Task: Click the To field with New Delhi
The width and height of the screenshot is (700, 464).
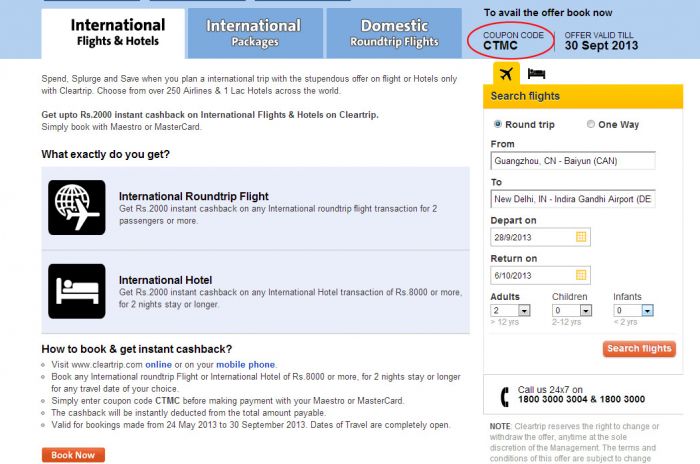Action: tap(573, 199)
